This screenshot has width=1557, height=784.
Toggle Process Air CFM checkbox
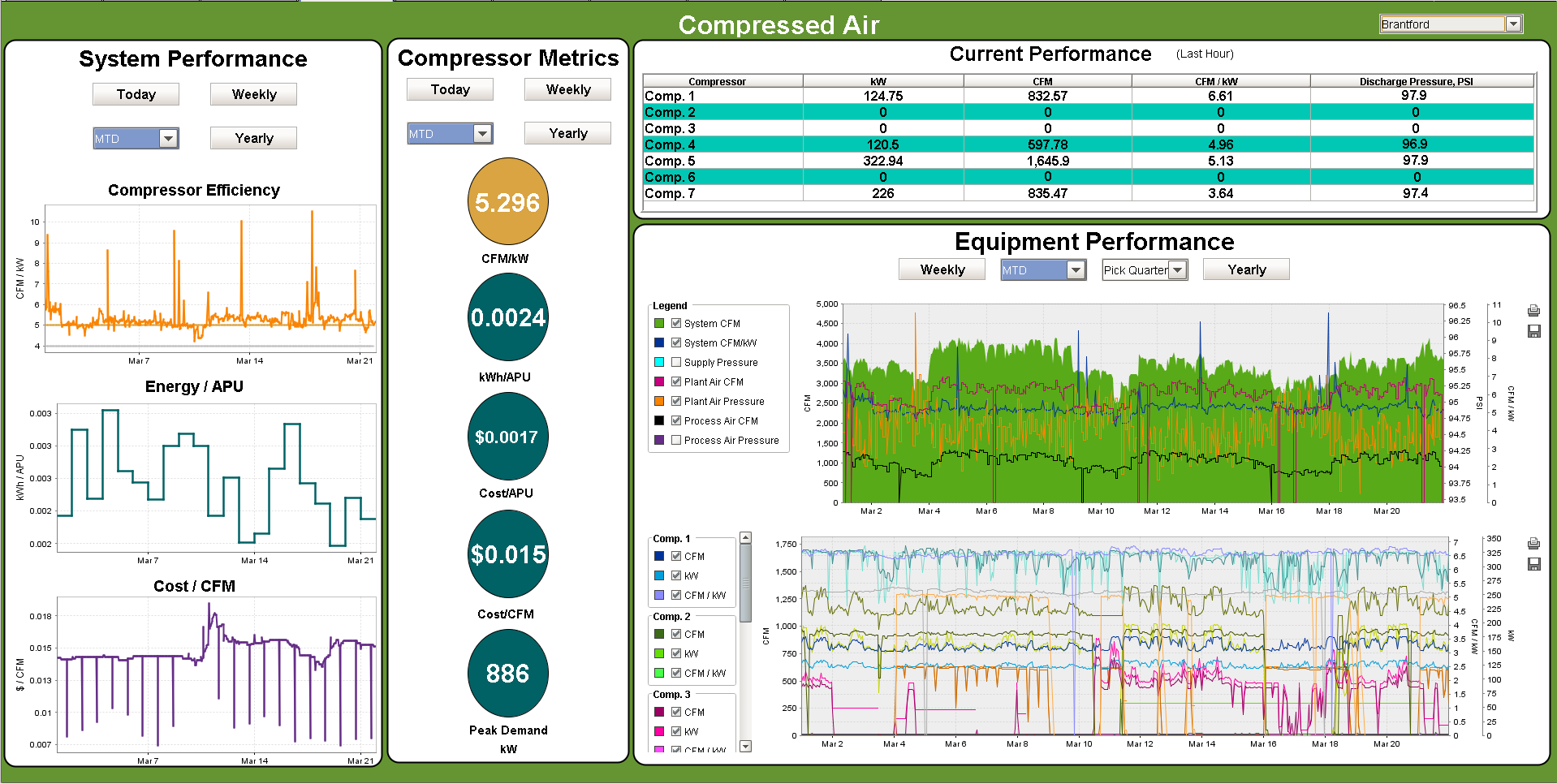tap(676, 420)
